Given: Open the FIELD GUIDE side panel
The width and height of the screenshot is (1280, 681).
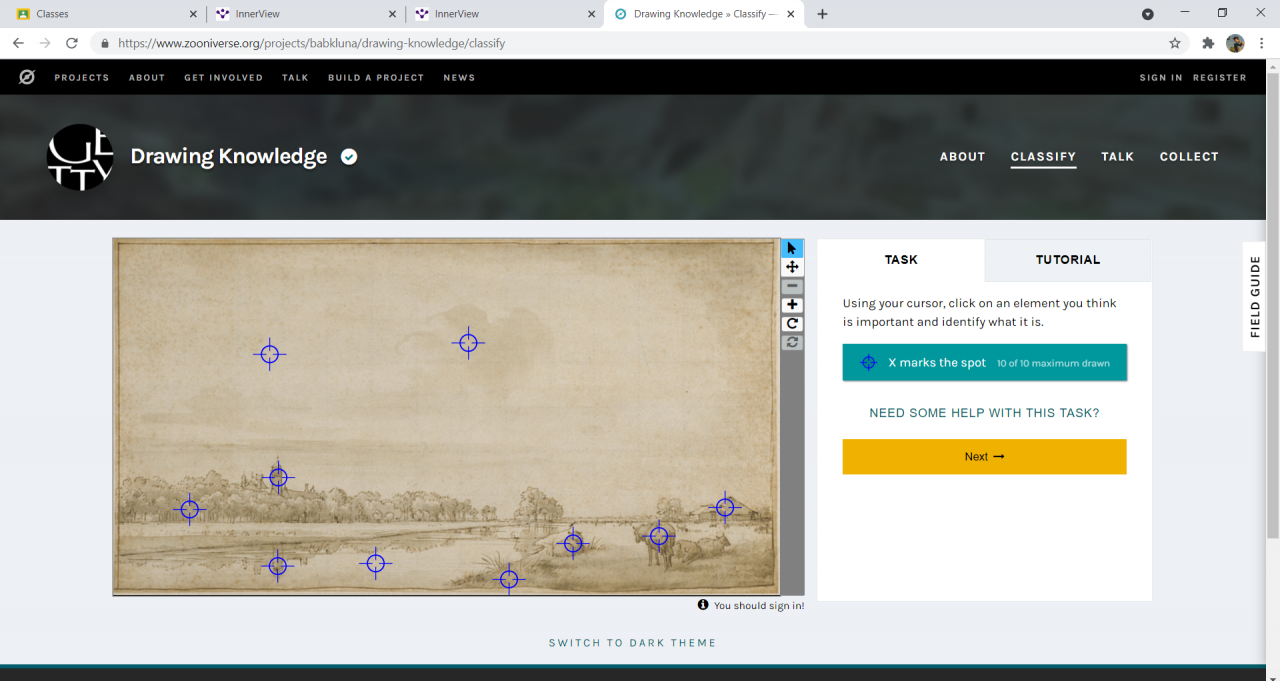Looking at the screenshot, I should [1256, 297].
